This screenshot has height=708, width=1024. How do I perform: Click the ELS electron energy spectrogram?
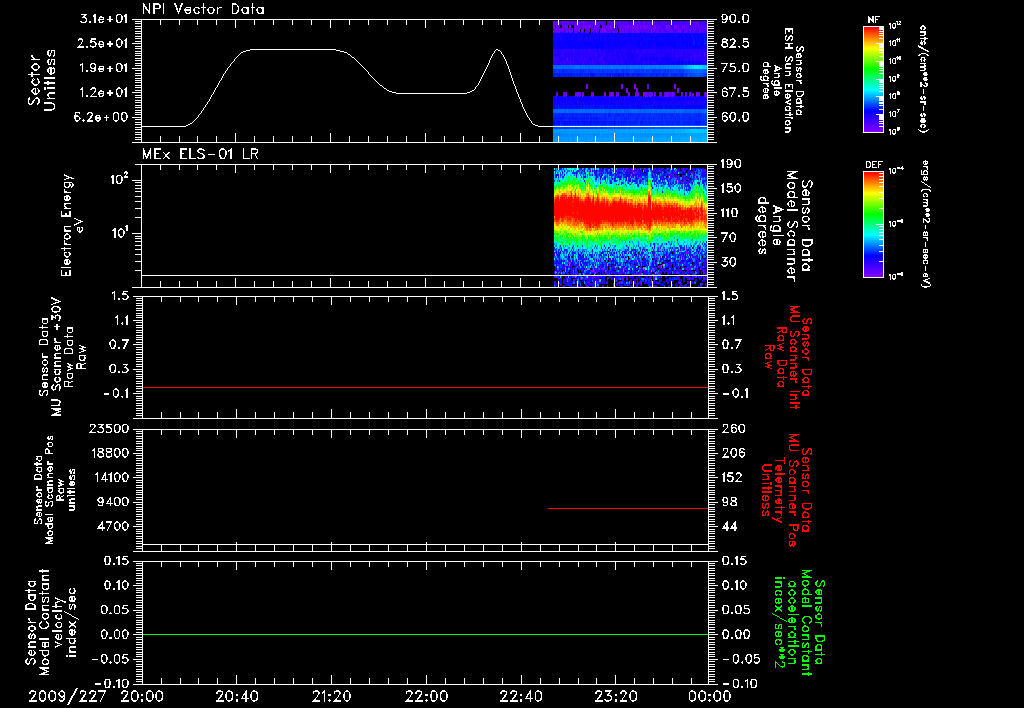point(631,227)
